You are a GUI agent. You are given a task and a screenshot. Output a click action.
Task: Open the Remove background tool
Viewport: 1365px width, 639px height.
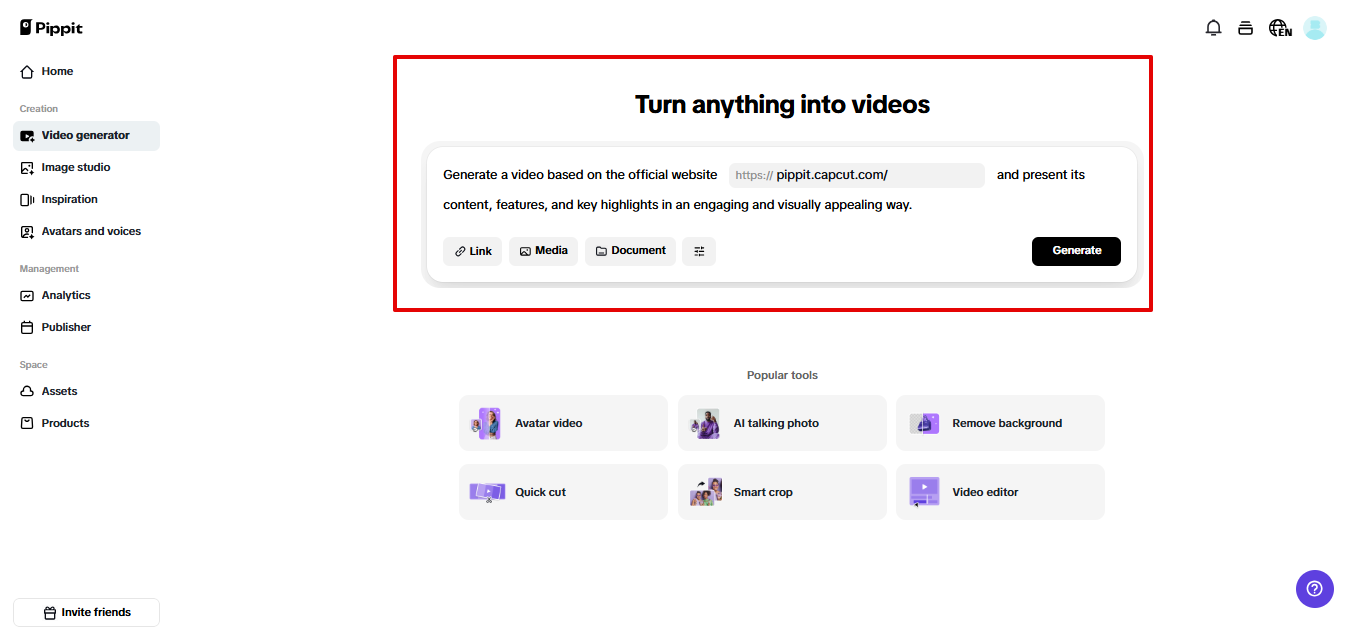pyautogui.click(x=999, y=423)
